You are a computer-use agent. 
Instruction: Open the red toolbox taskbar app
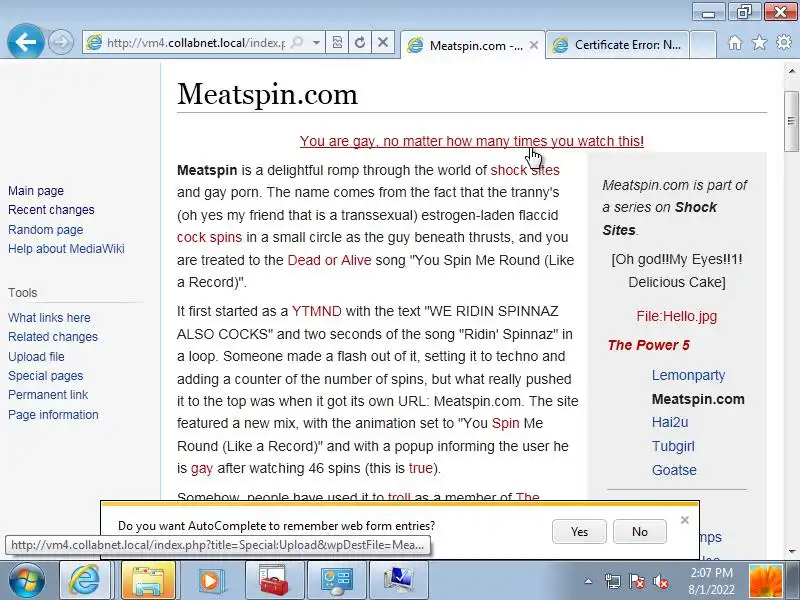pos(274,580)
